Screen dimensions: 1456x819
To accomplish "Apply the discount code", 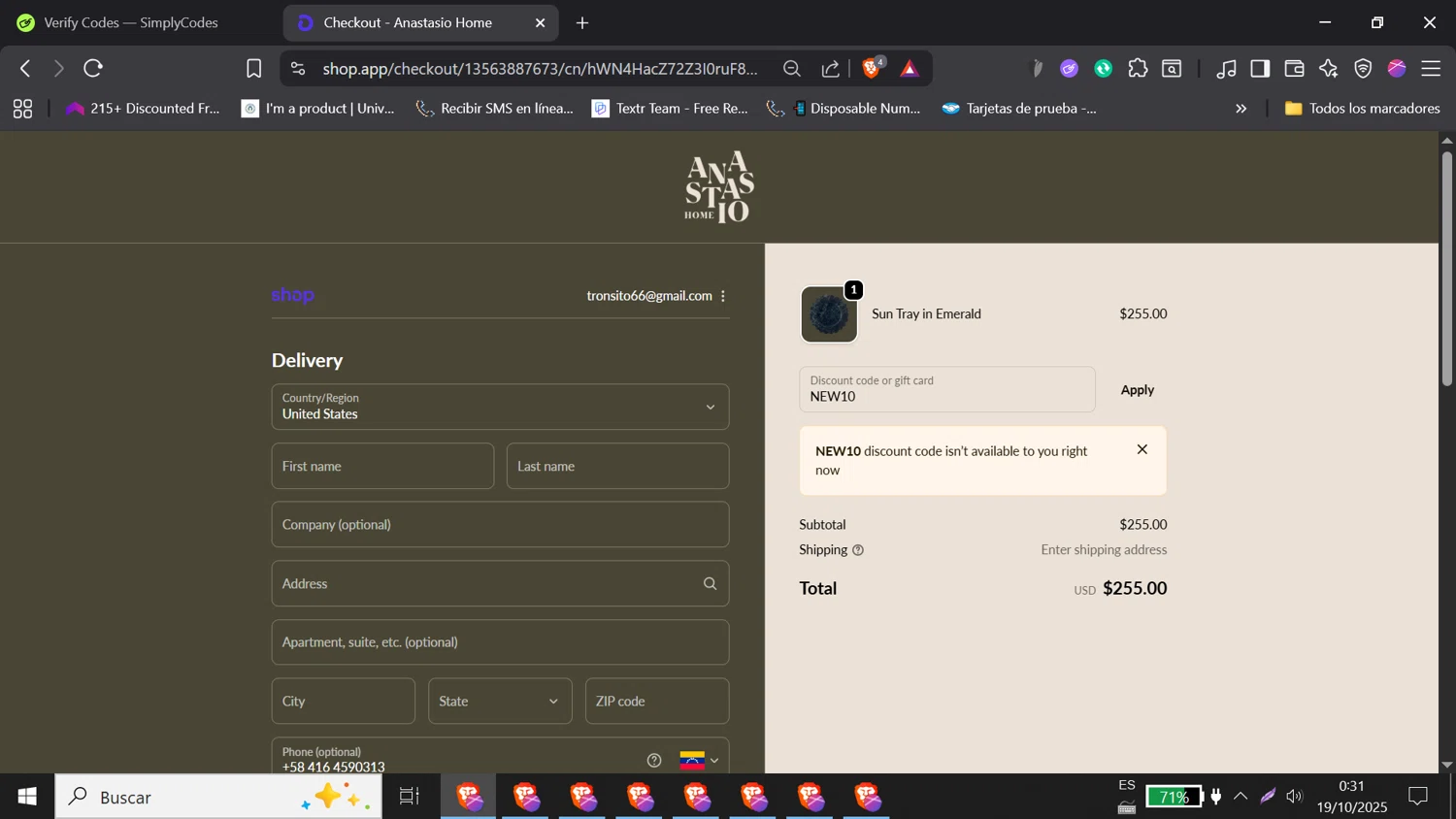I will pos(1138,390).
